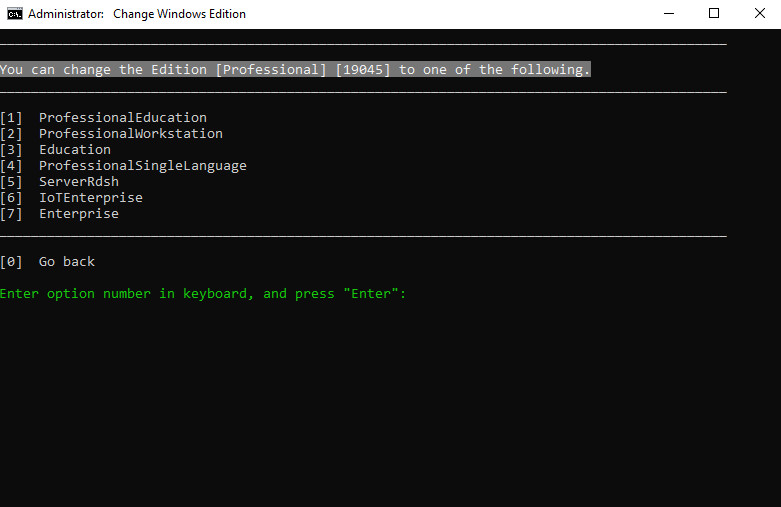Image resolution: width=781 pixels, height=507 pixels.
Task: Click the [6] option number
Action: point(11,198)
